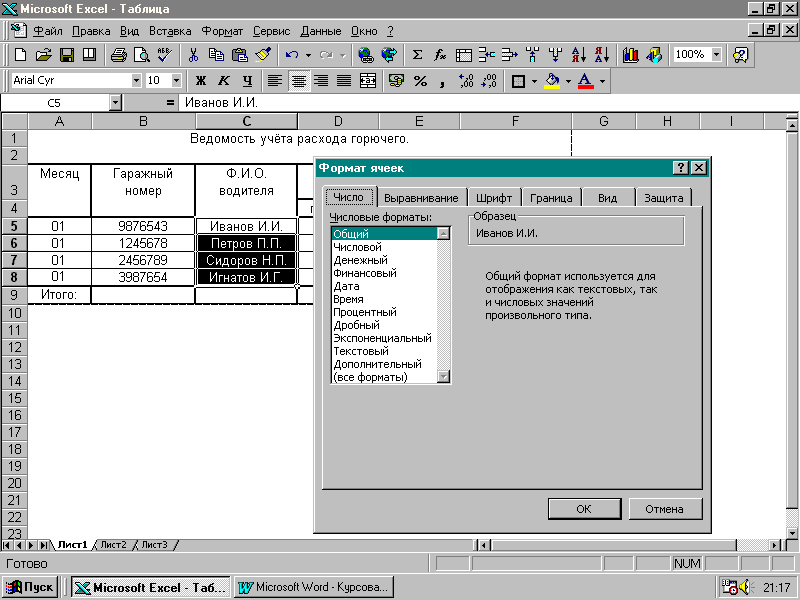Click the Save floppy disk icon
This screenshot has width=800, height=600.
67,55
